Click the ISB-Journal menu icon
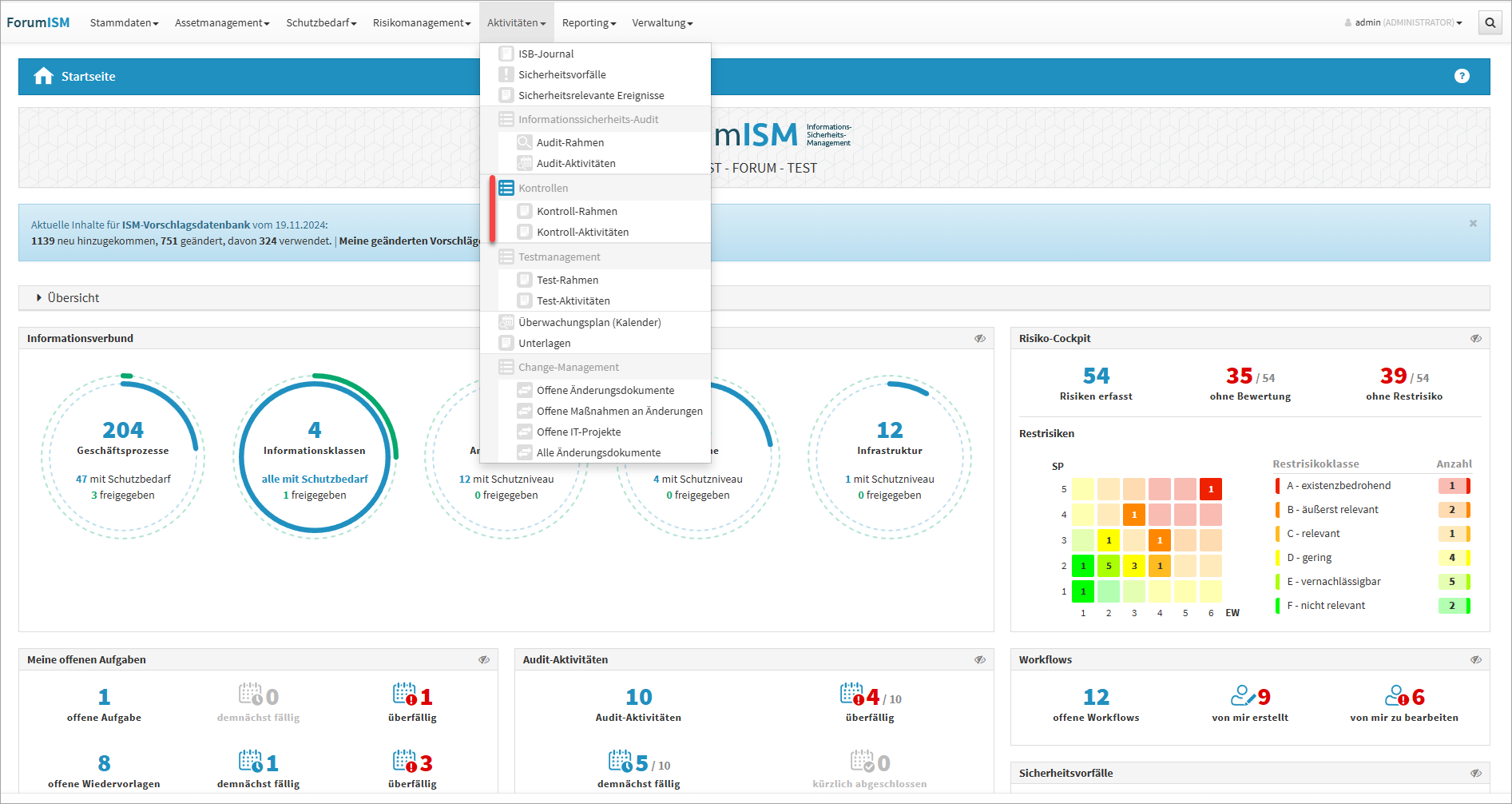 pos(506,54)
